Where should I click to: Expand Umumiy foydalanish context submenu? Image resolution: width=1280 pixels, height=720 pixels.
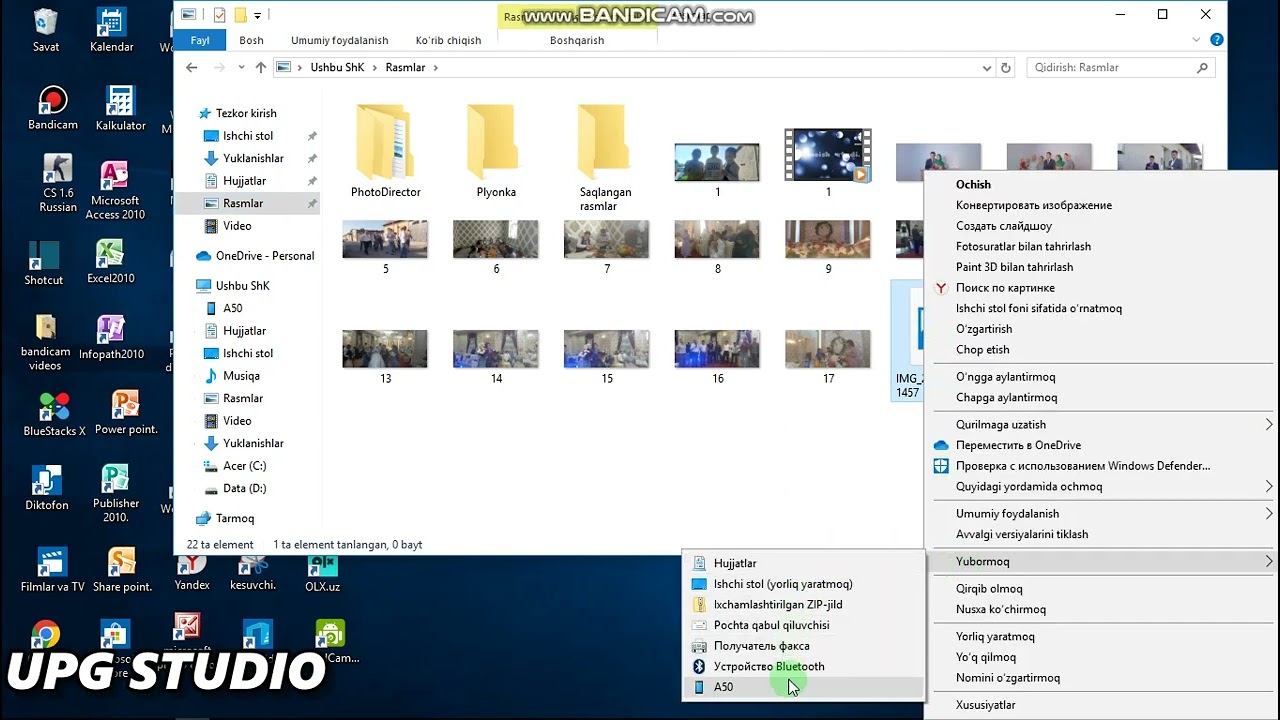point(1269,513)
